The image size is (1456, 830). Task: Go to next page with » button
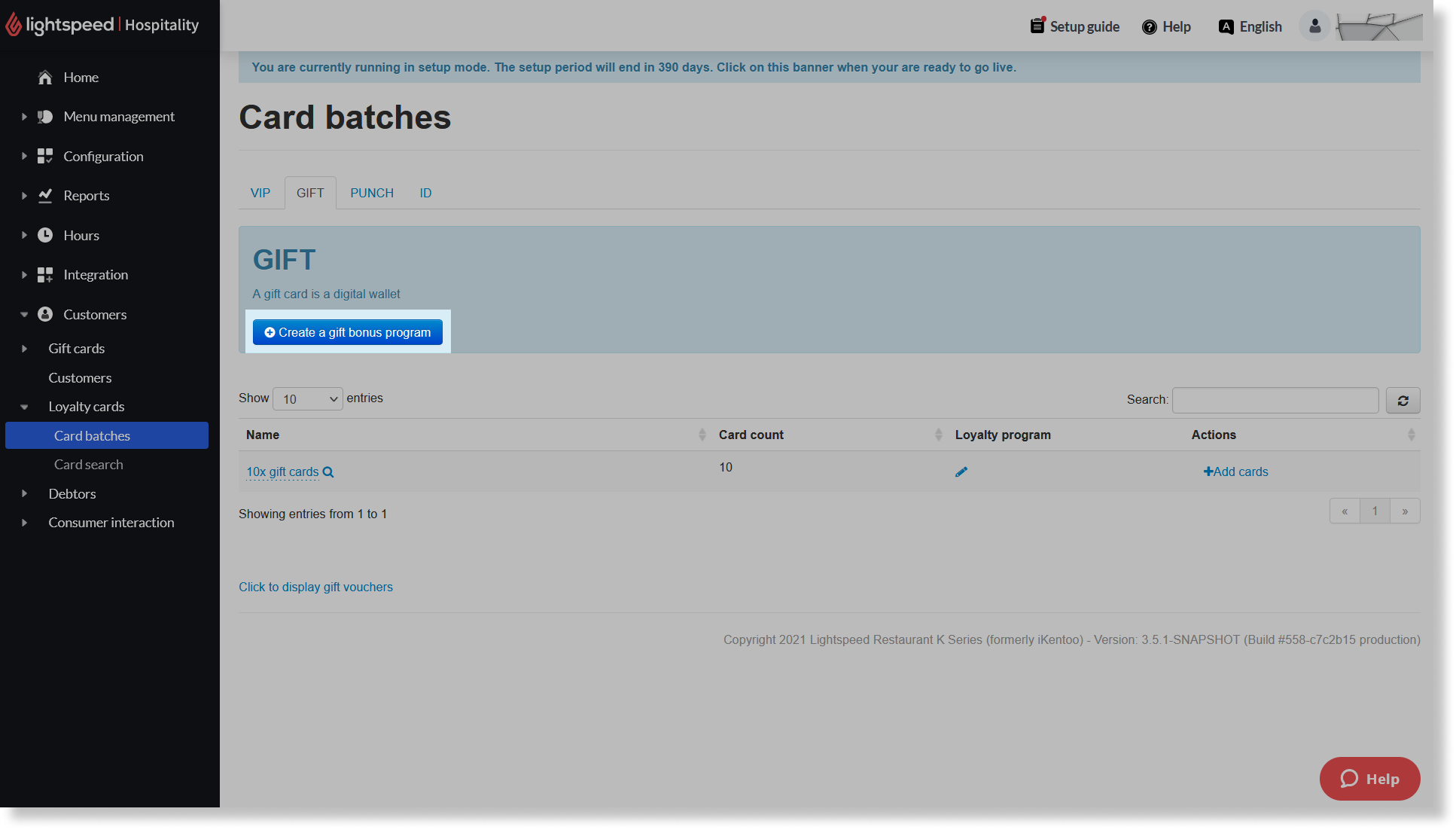click(x=1405, y=511)
